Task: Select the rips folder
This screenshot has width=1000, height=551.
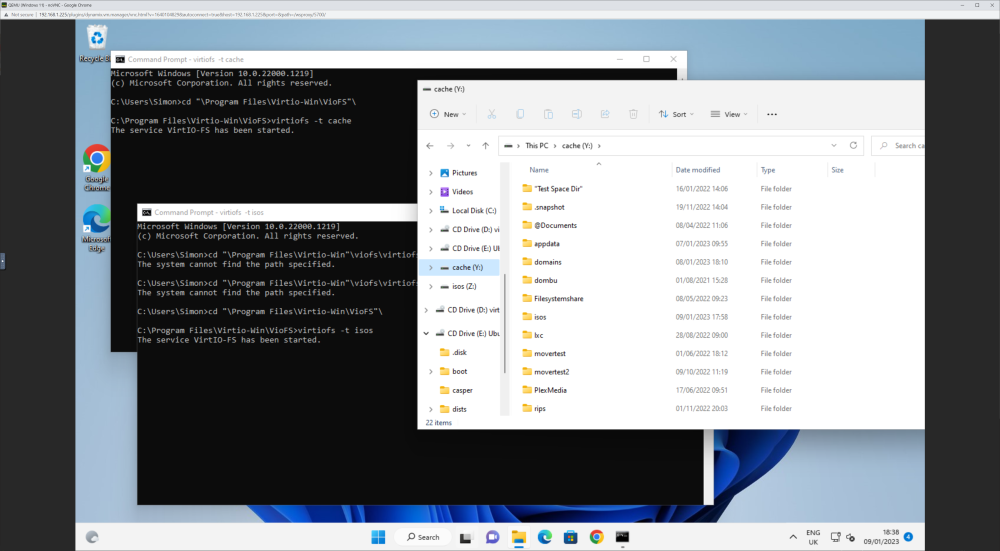Action: tap(540, 409)
